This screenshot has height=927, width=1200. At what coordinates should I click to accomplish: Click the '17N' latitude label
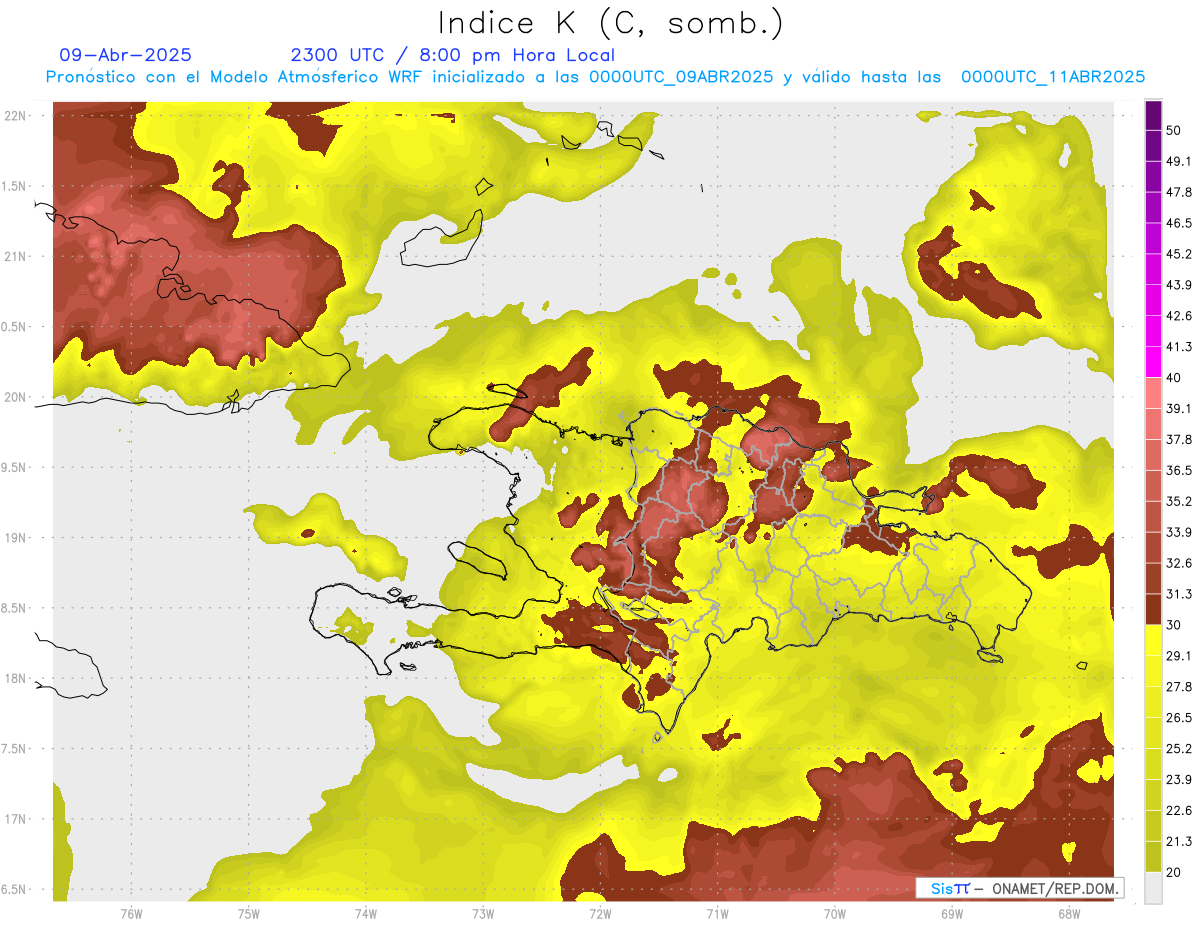pyautogui.click(x=15, y=819)
